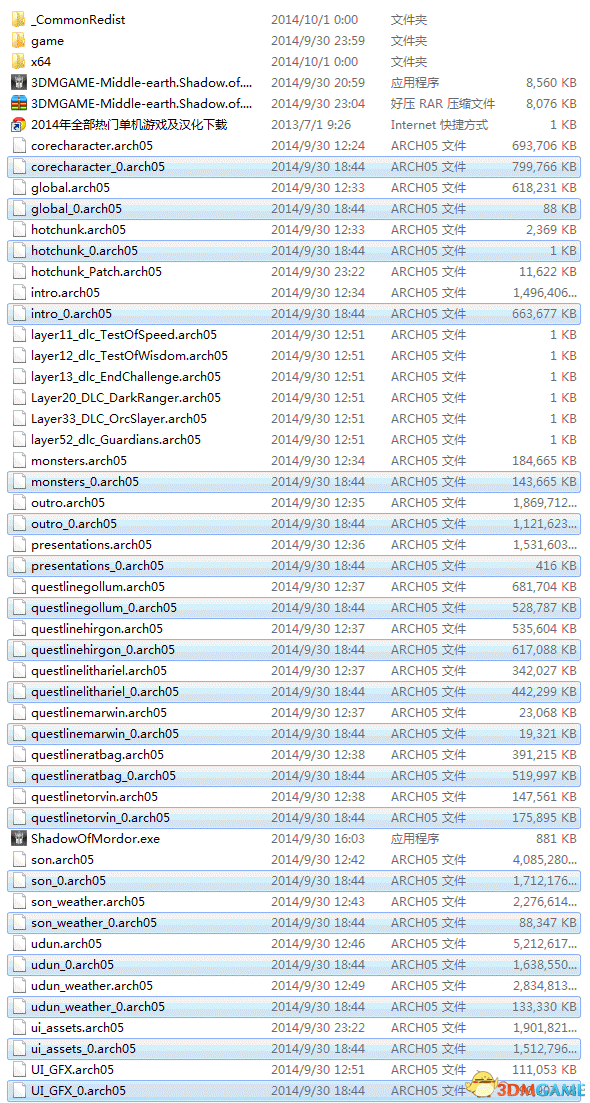The height and width of the screenshot is (1103, 590).
Task: Select the questlinegollum_0.arch05 file name
Action: coord(104,608)
